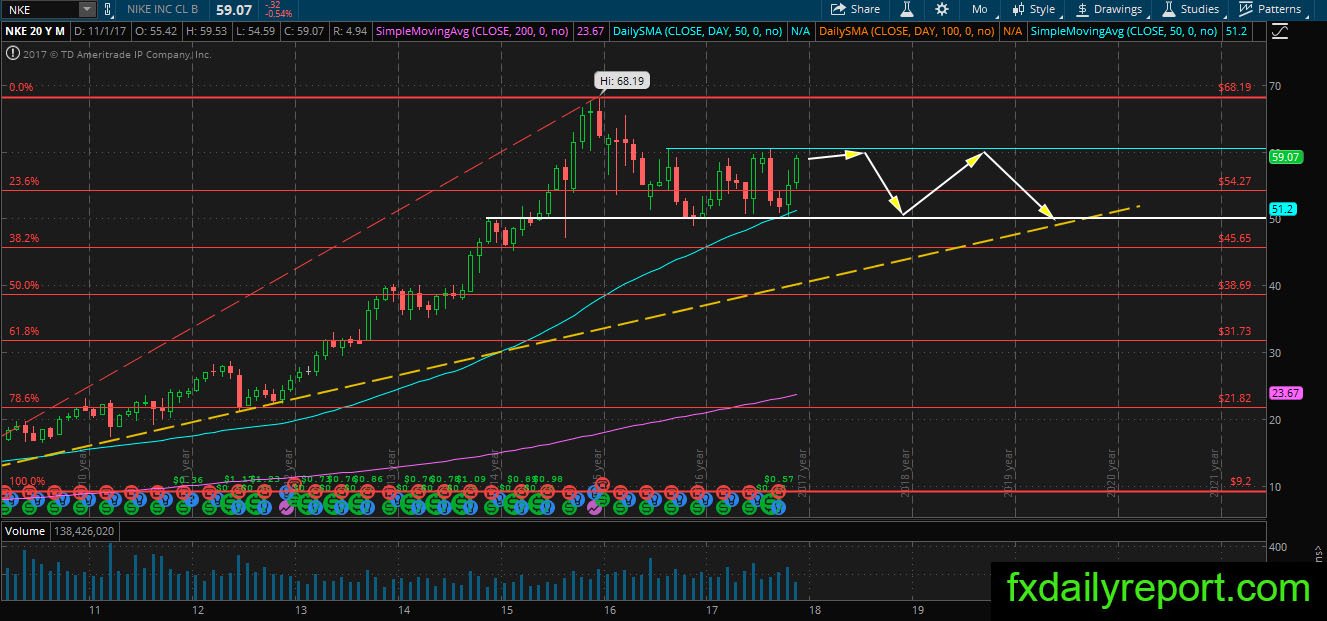Click the $31.73 Fibonacci price label
Image resolution: width=1327 pixels, height=621 pixels.
coord(1235,331)
